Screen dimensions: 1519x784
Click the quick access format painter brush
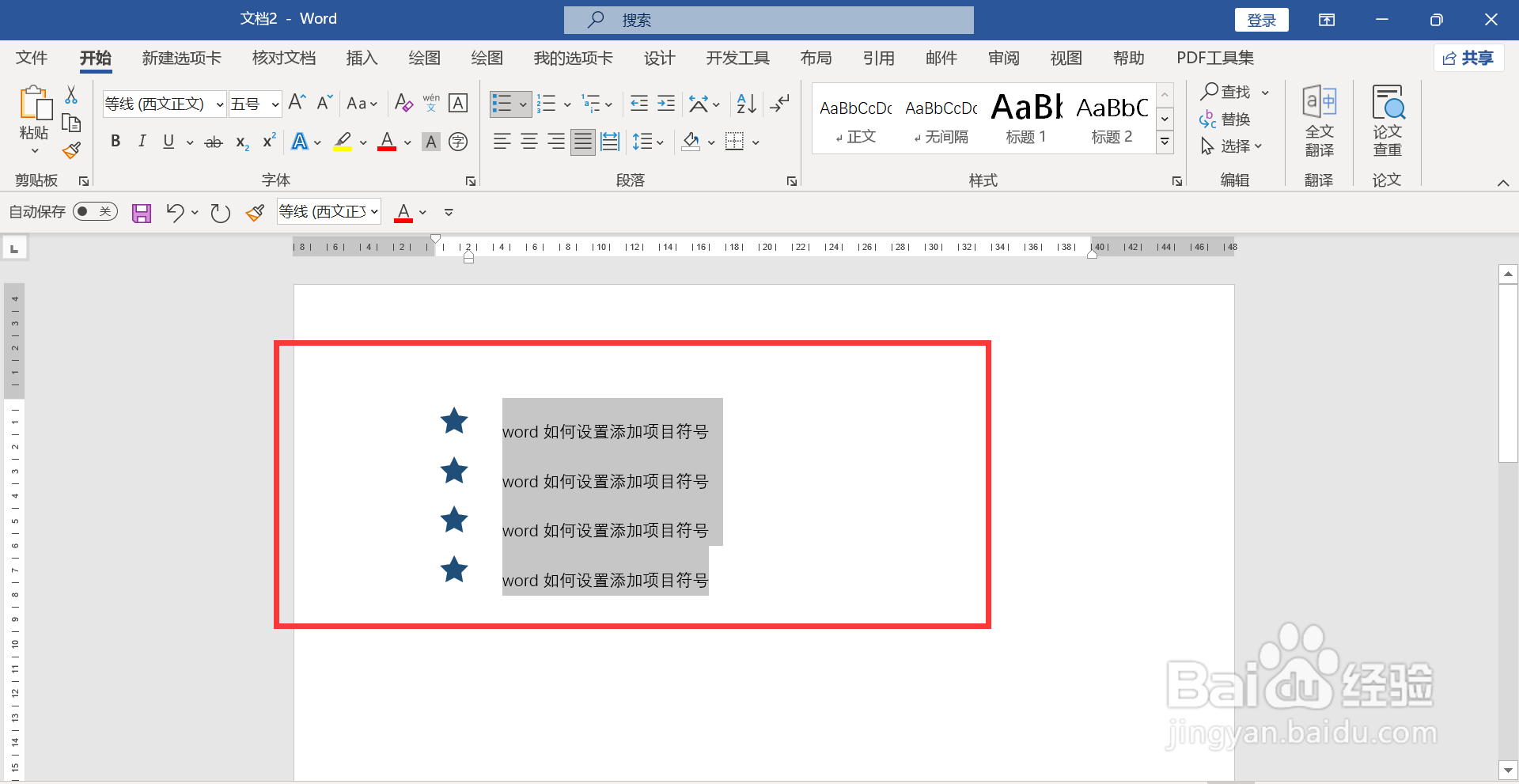[255, 213]
